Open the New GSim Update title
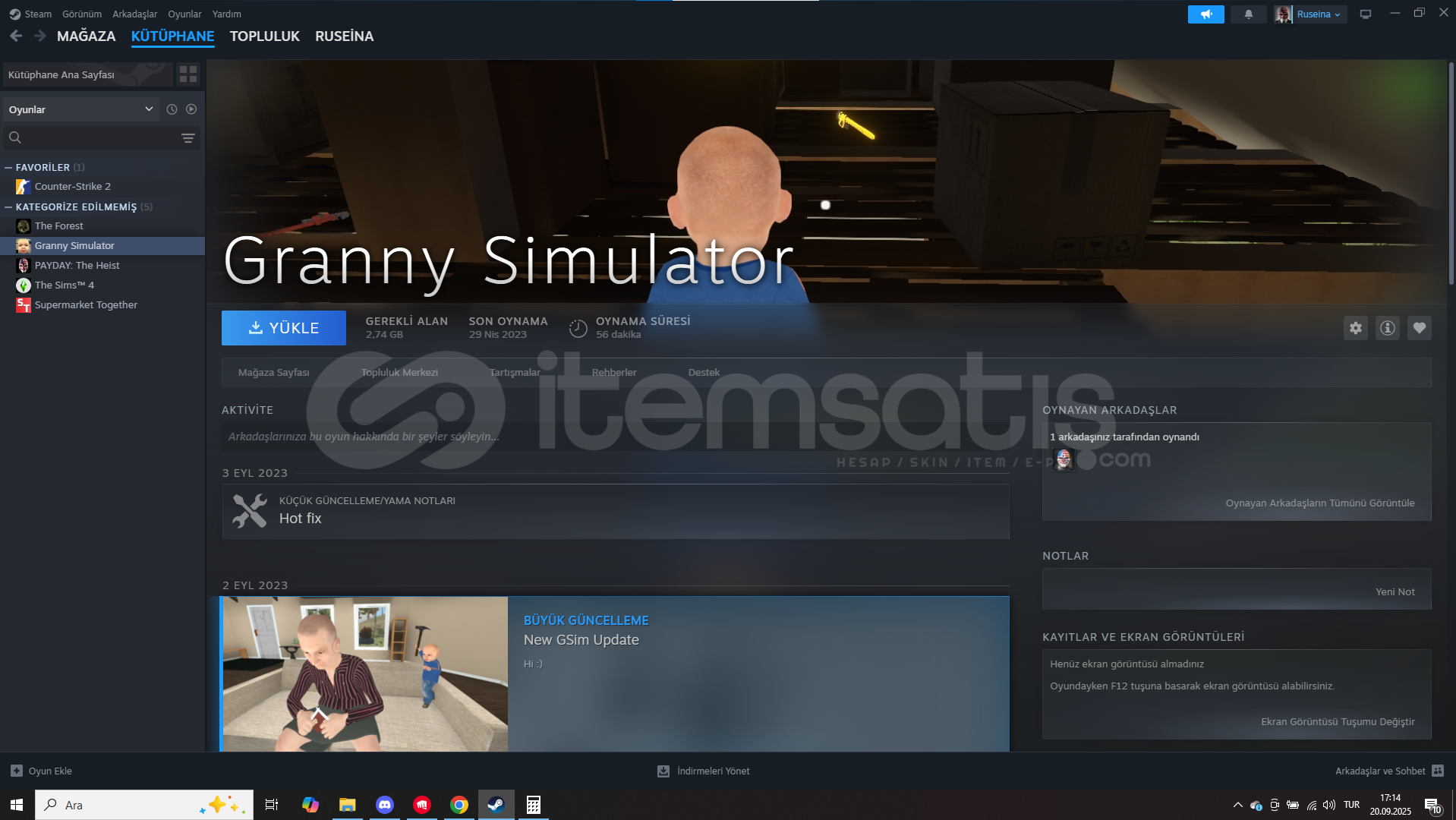Image resolution: width=1456 pixels, height=820 pixels. (581, 640)
